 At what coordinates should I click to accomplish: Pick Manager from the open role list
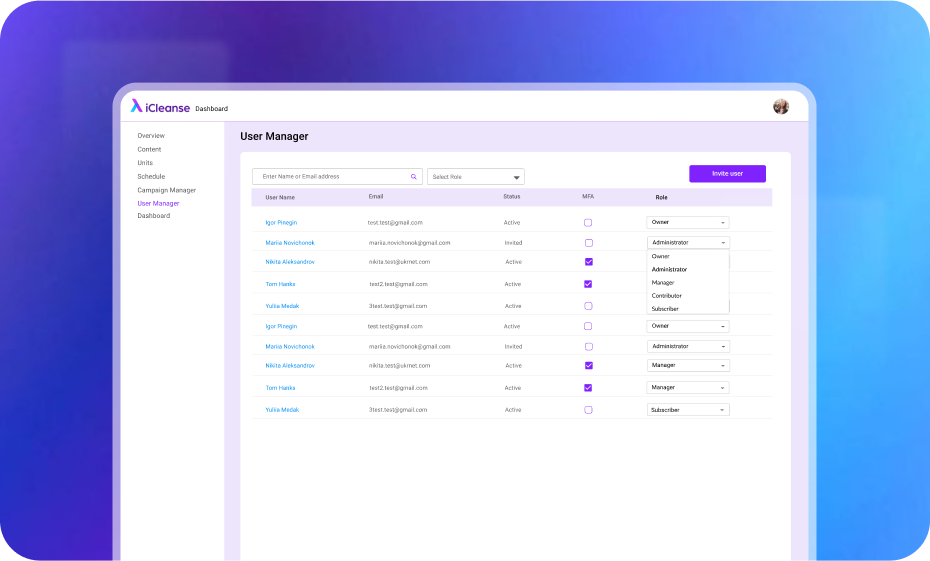coord(663,283)
